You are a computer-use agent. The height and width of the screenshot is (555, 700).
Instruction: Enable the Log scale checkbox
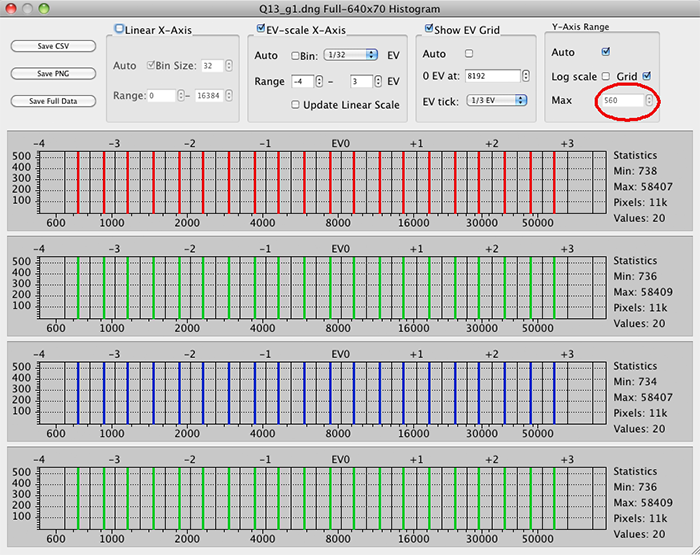click(x=605, y=76)
